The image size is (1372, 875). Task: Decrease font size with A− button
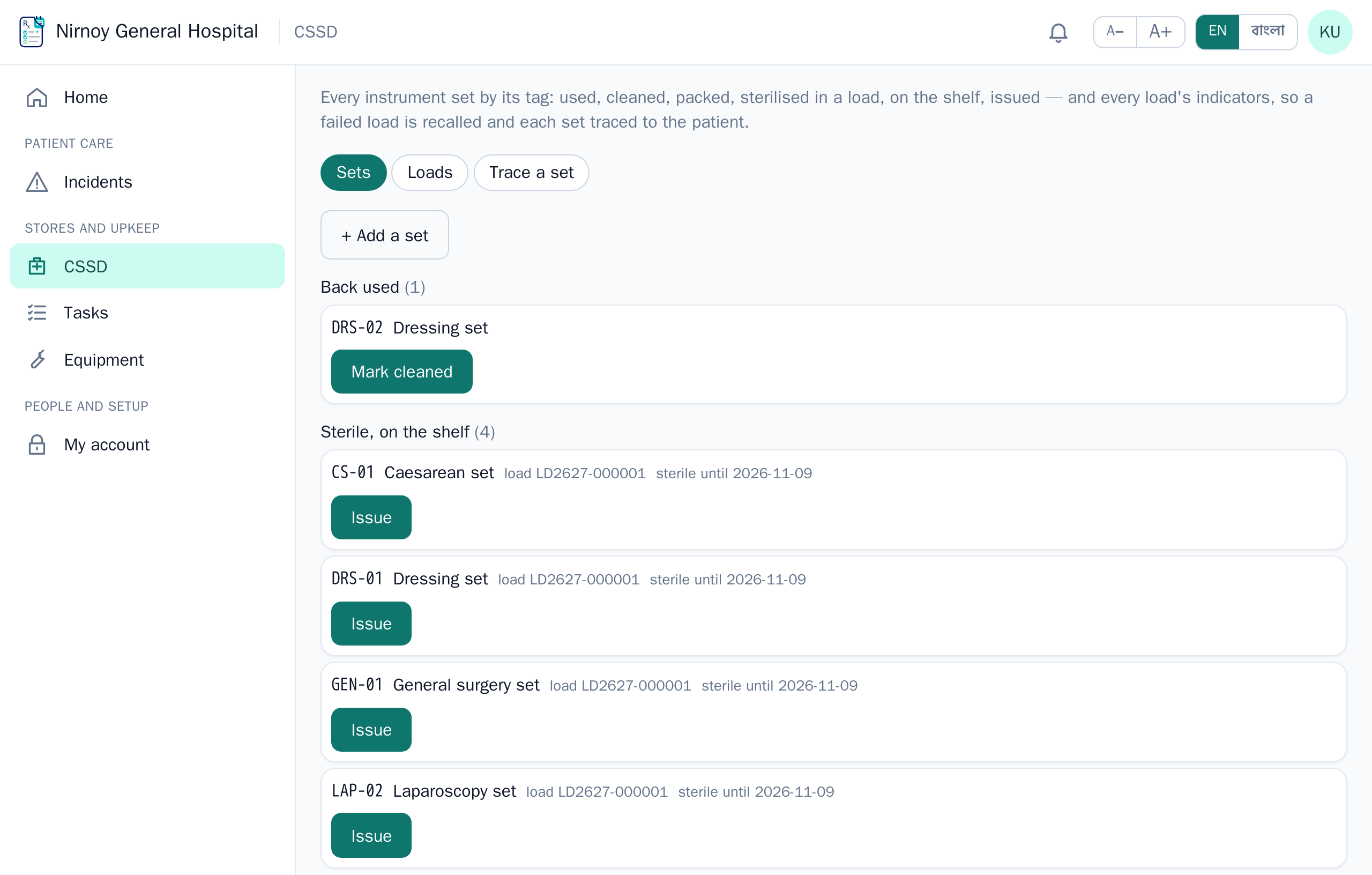1115,31
